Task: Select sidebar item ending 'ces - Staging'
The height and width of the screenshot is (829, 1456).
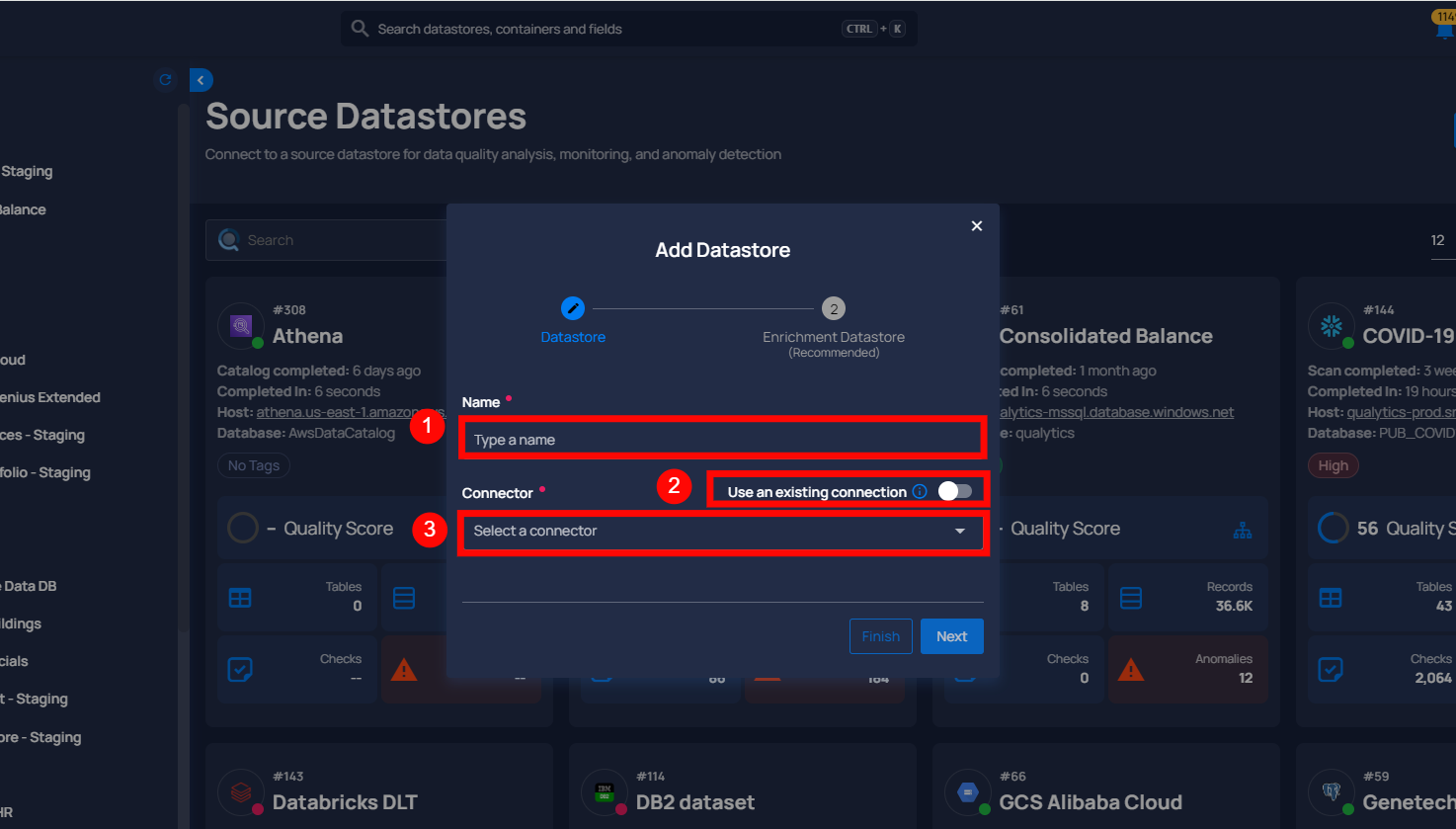Action: pos(42,435)
